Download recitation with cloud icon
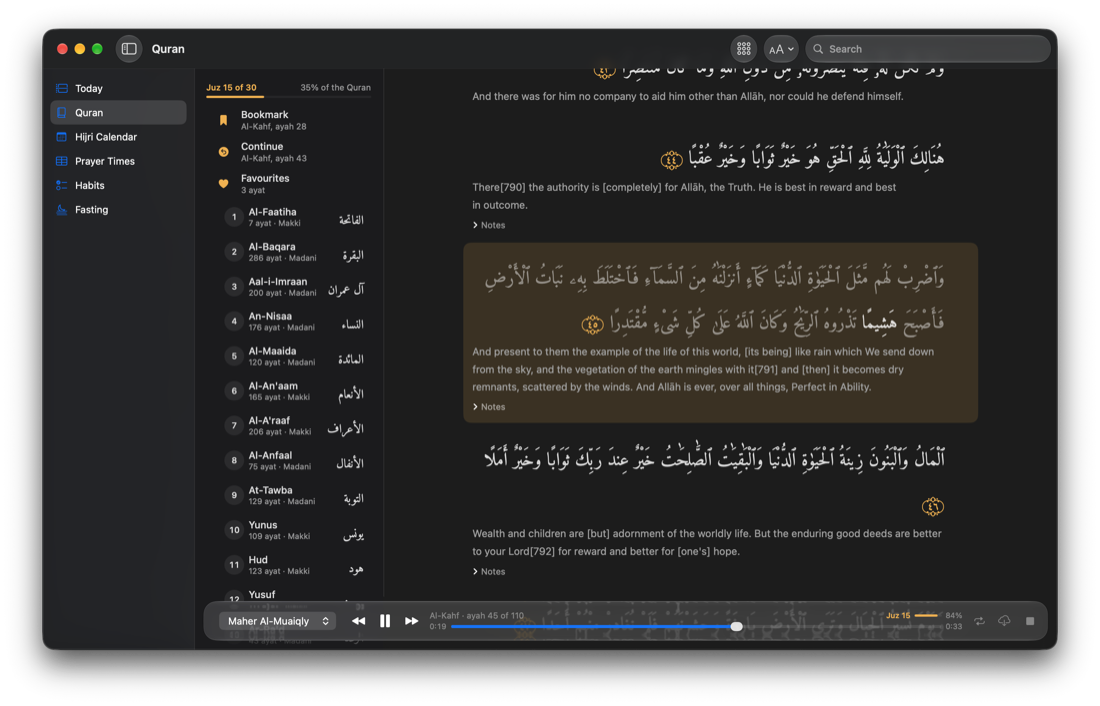Viewport: 1100px width, 706px height. (1005, 622)
